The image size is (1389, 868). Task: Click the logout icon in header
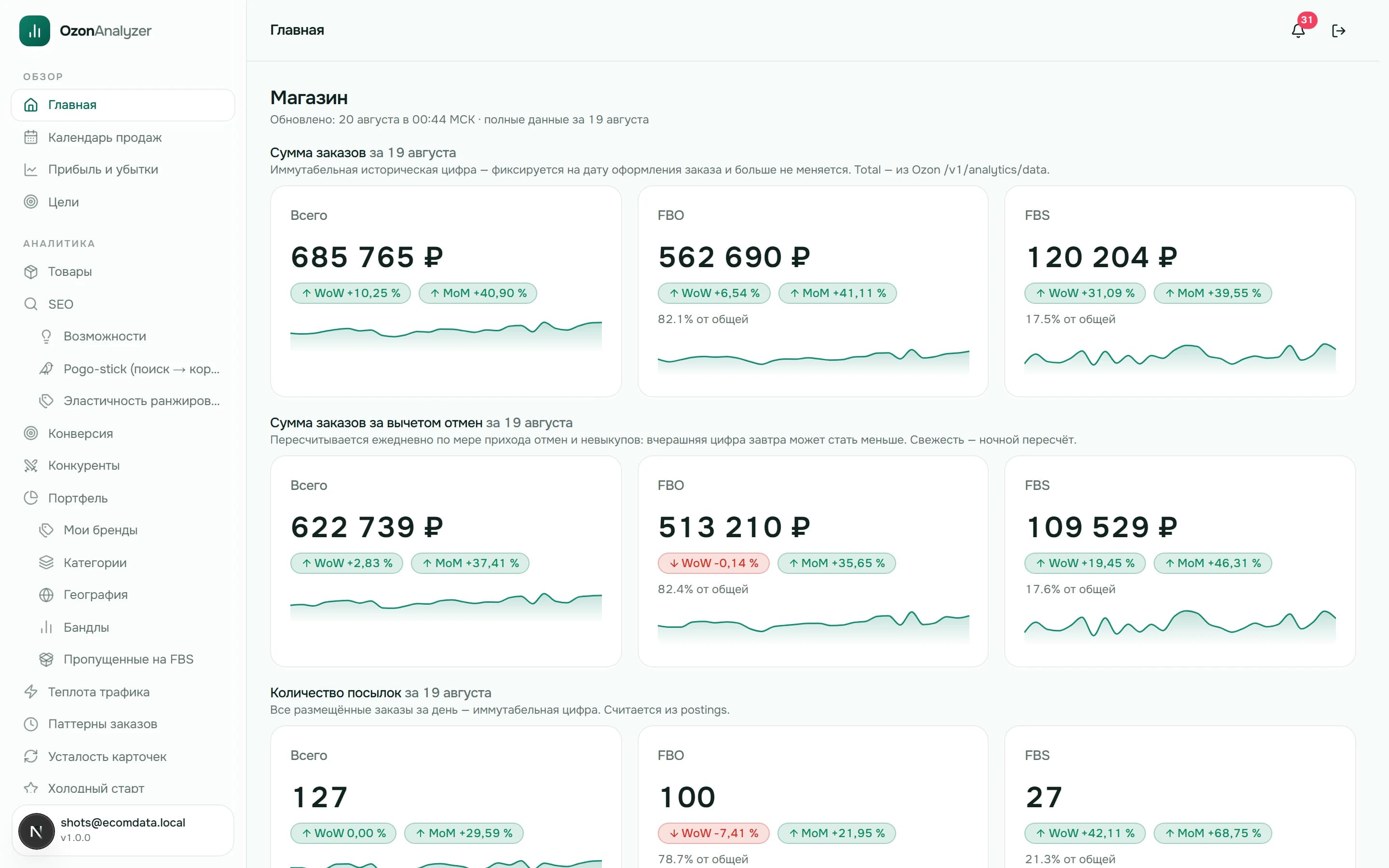pyautogui.click(x=1338, y=30)
